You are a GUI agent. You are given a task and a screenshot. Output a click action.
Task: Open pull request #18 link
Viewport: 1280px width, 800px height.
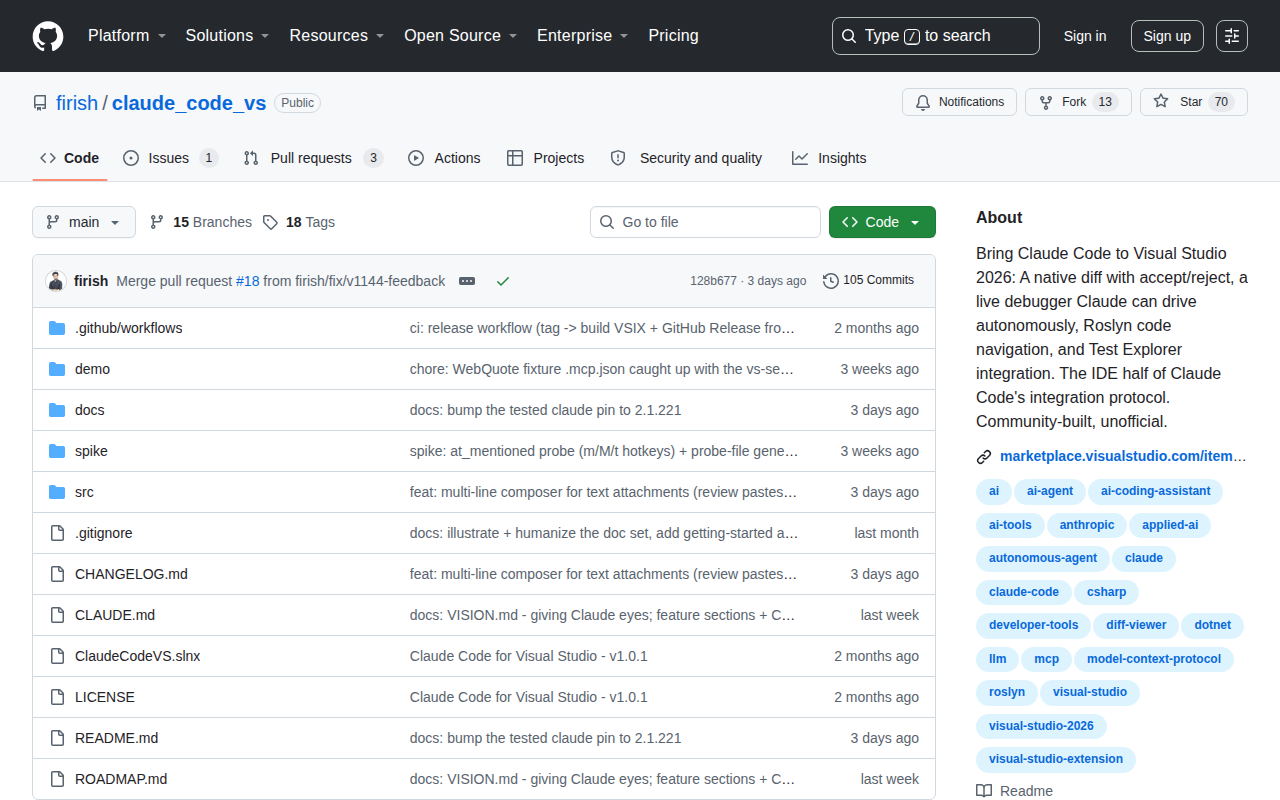click(247, 281)
